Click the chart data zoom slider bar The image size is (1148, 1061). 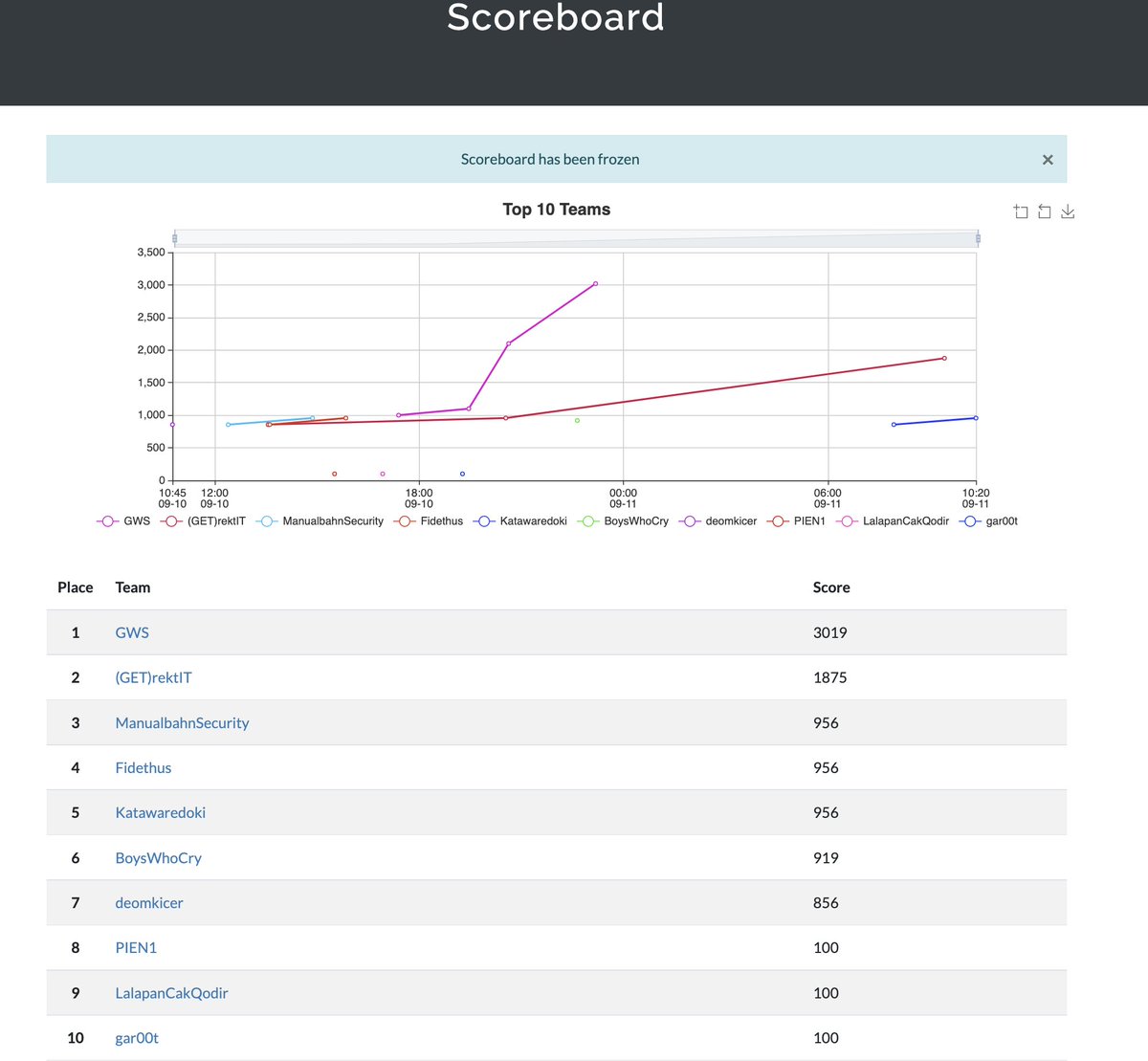[576, 238]
